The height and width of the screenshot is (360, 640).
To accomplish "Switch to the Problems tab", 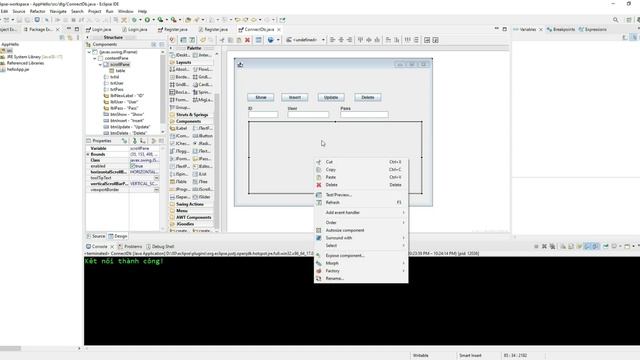I will click(130, 247).
